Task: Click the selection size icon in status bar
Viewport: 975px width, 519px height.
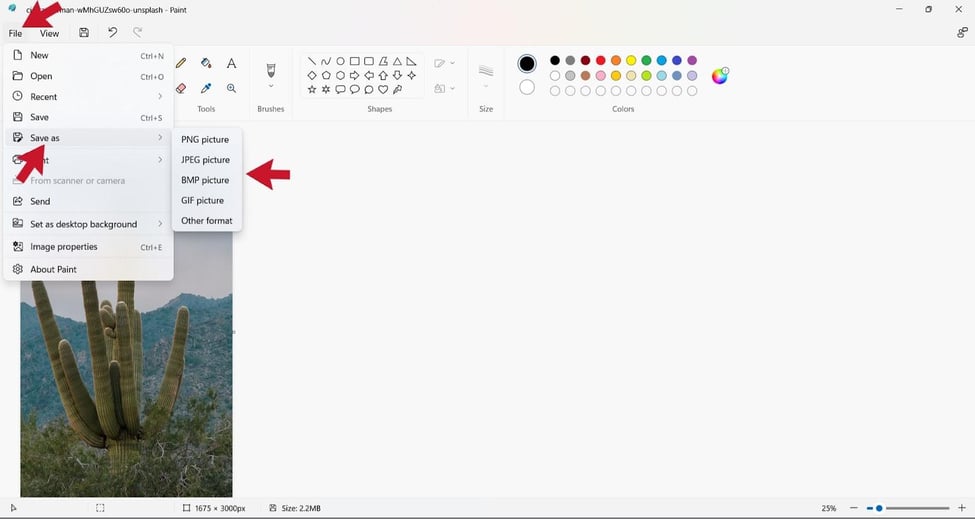Action: (x=100, y=508)
